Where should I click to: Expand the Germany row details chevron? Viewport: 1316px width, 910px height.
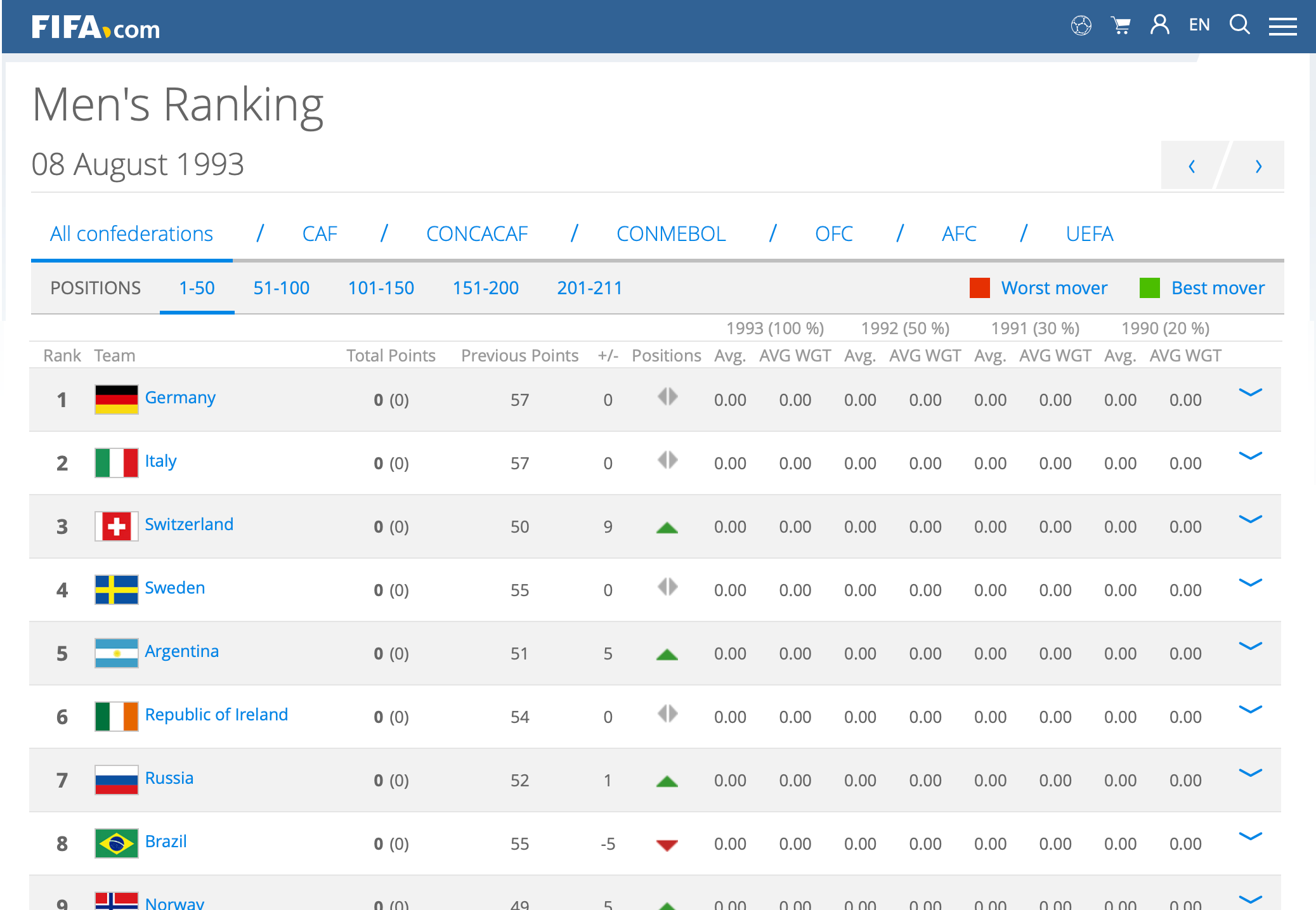pyautogui.click(x=1250, y=393)
